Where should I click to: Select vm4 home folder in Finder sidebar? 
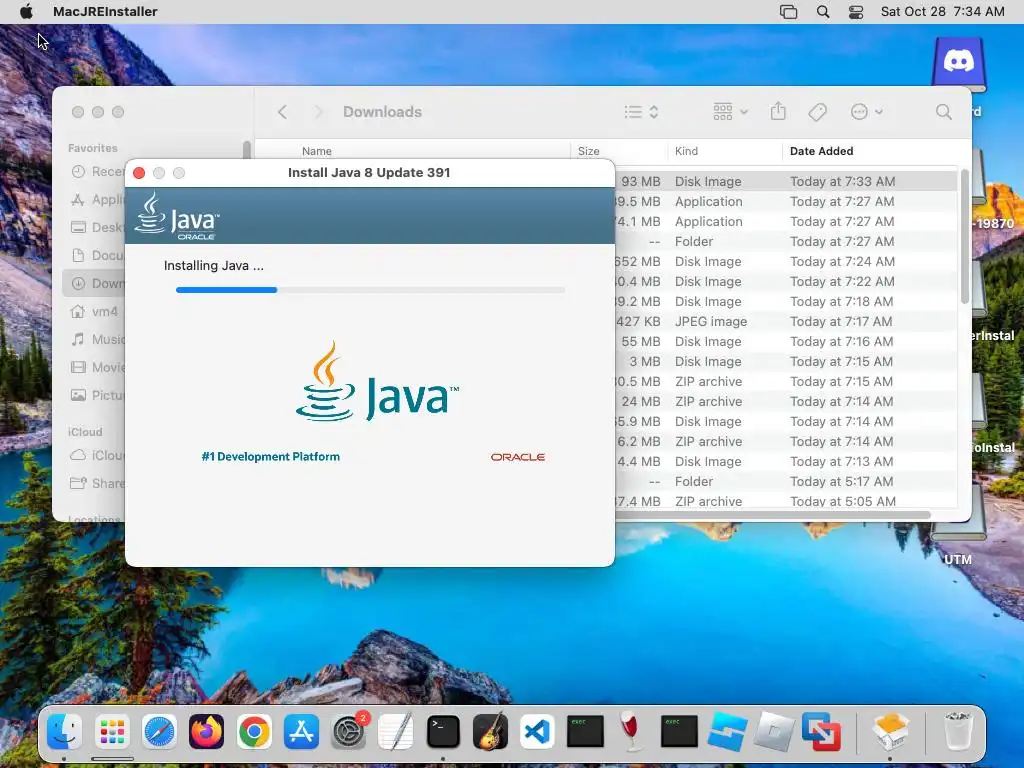(95, 312)
